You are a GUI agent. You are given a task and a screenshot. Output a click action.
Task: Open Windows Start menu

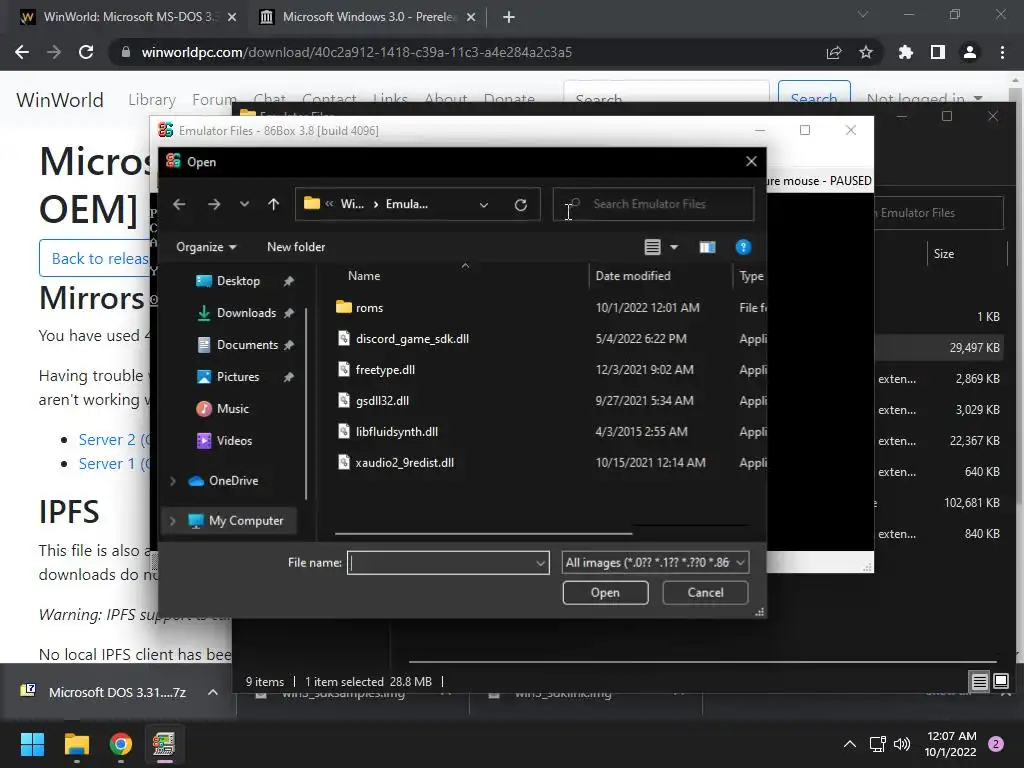coord(32,744)
